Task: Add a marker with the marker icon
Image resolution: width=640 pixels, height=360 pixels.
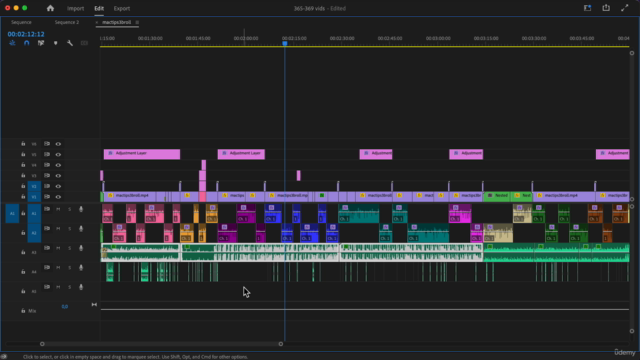Action: click(56, 43)
